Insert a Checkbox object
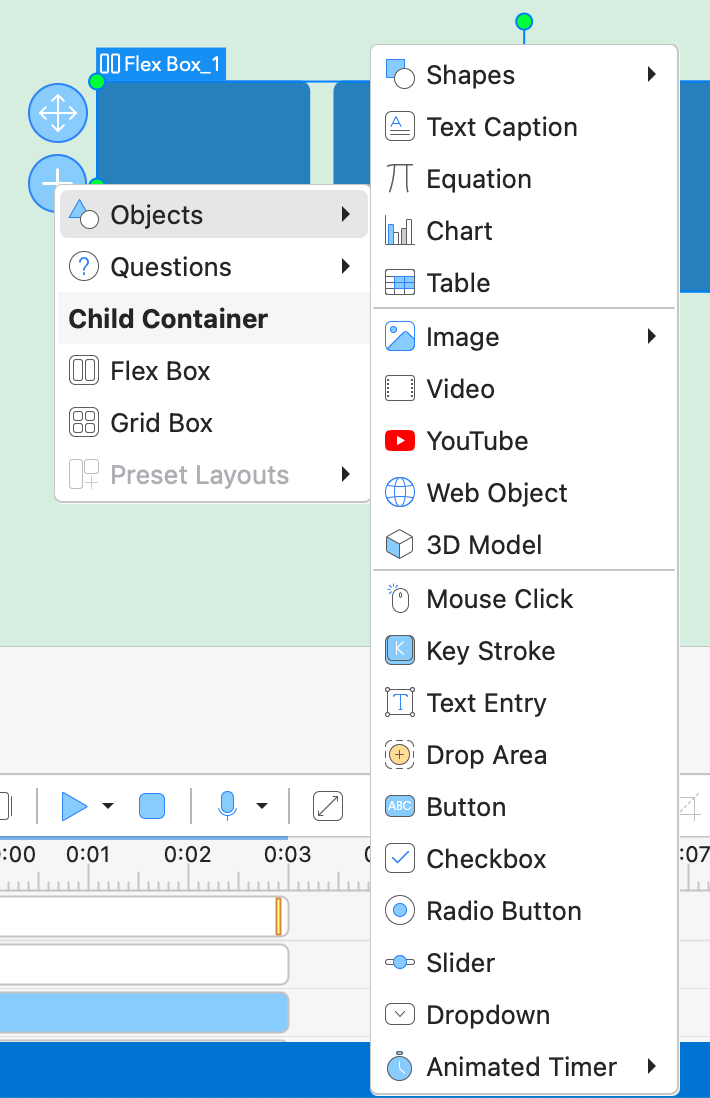 click(486, 859)
